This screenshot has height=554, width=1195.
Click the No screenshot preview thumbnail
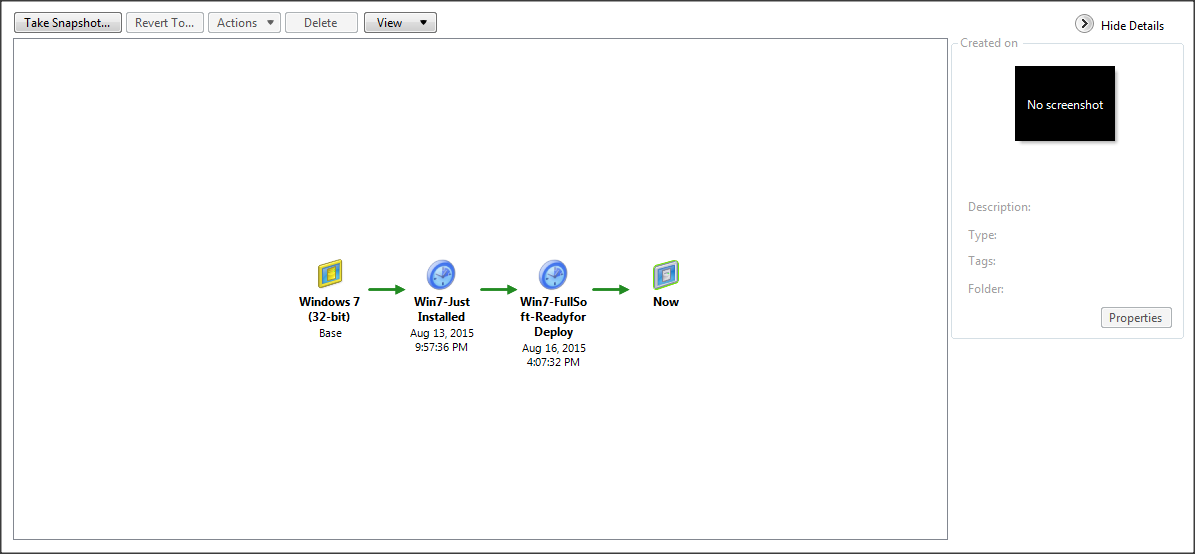pos(1064,104)
